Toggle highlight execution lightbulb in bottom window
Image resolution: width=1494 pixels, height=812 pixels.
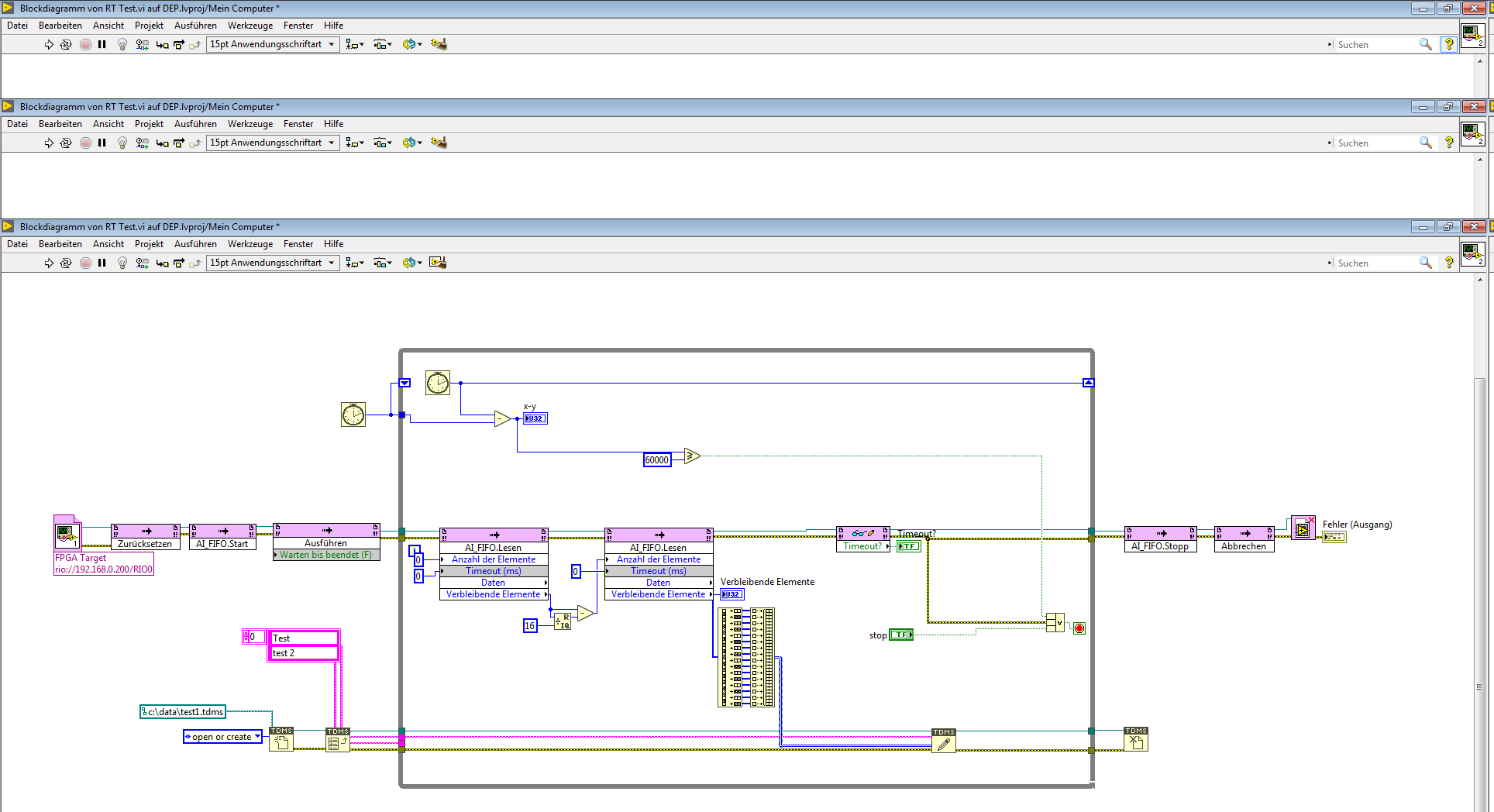tap(122, 263)
